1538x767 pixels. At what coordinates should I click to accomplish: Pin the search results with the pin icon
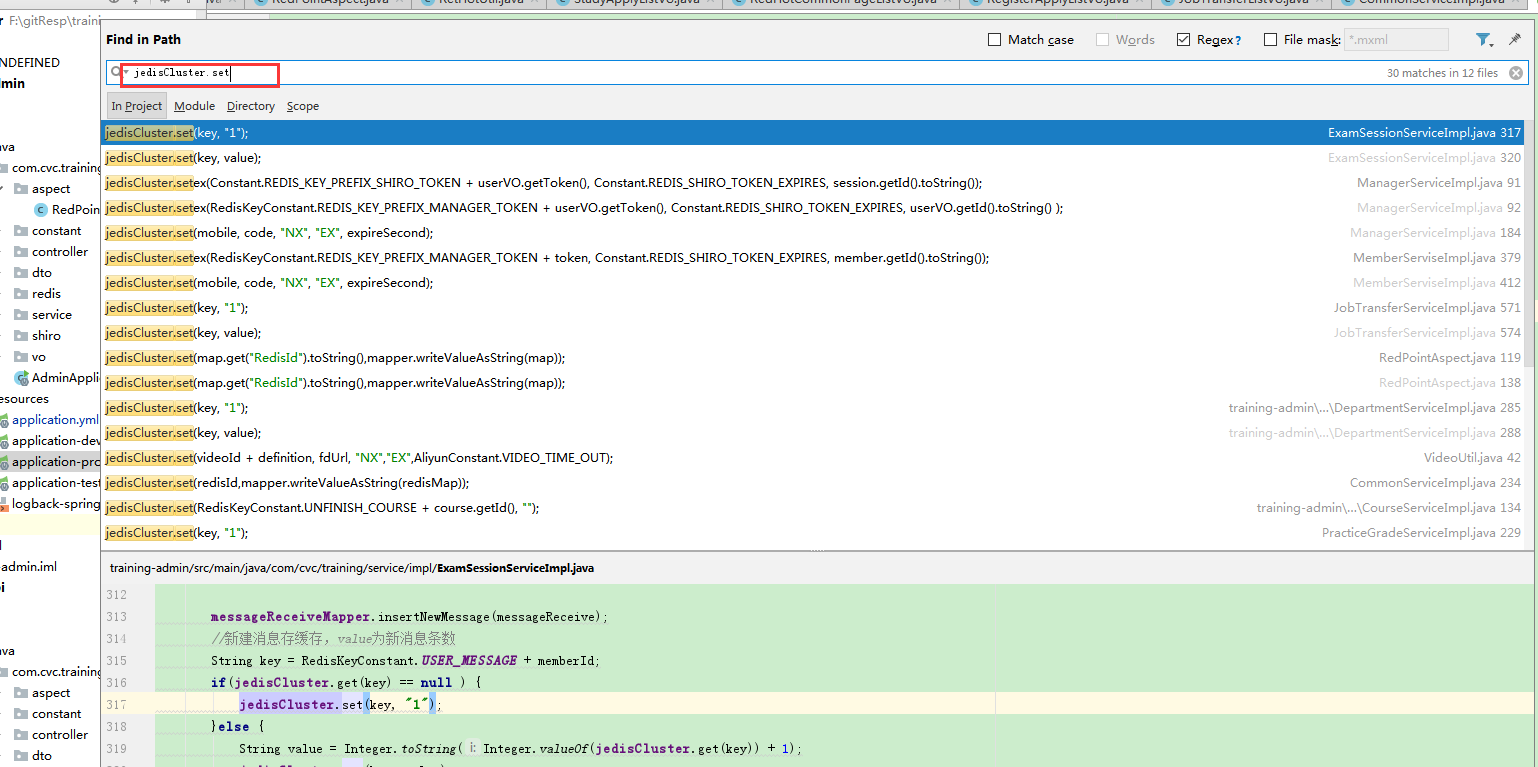1513,39
